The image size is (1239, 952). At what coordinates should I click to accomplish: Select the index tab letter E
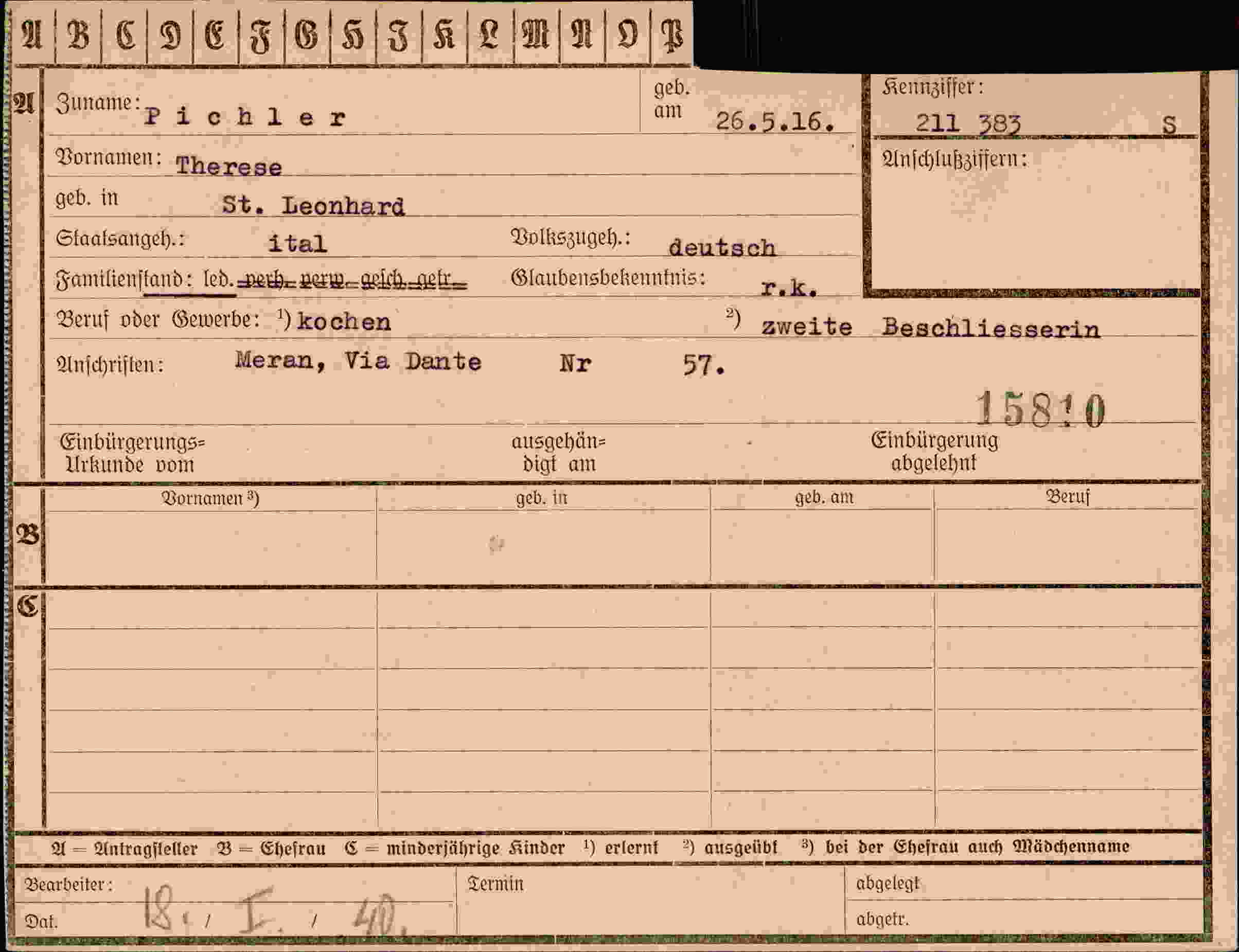coord(215,34)
